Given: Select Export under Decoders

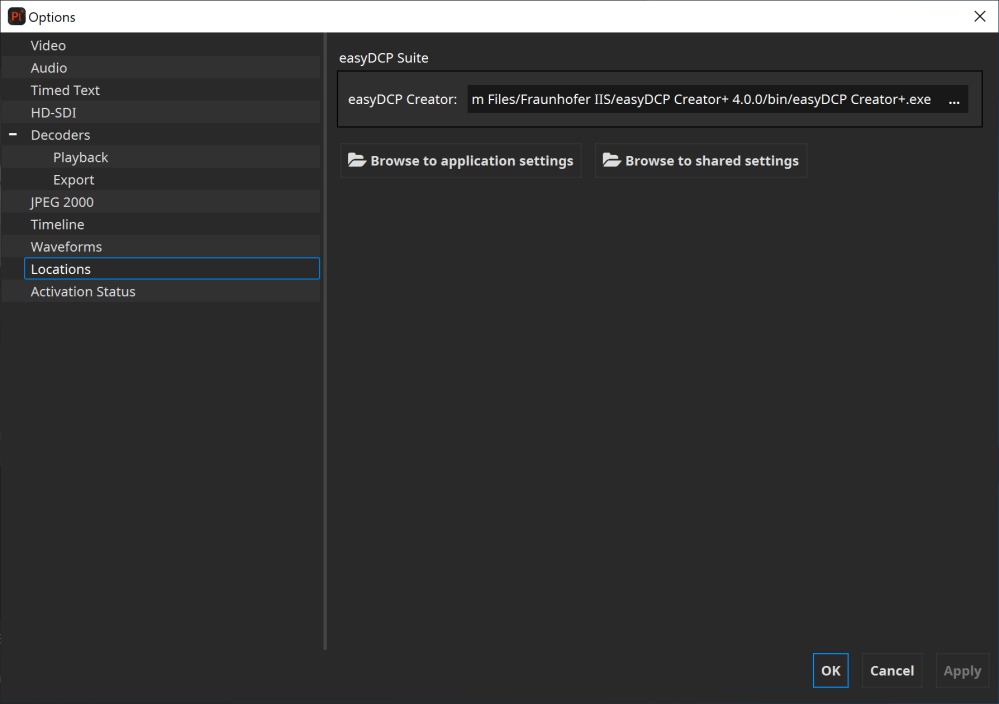Looking at the screenshot, I should pos(73,180).
